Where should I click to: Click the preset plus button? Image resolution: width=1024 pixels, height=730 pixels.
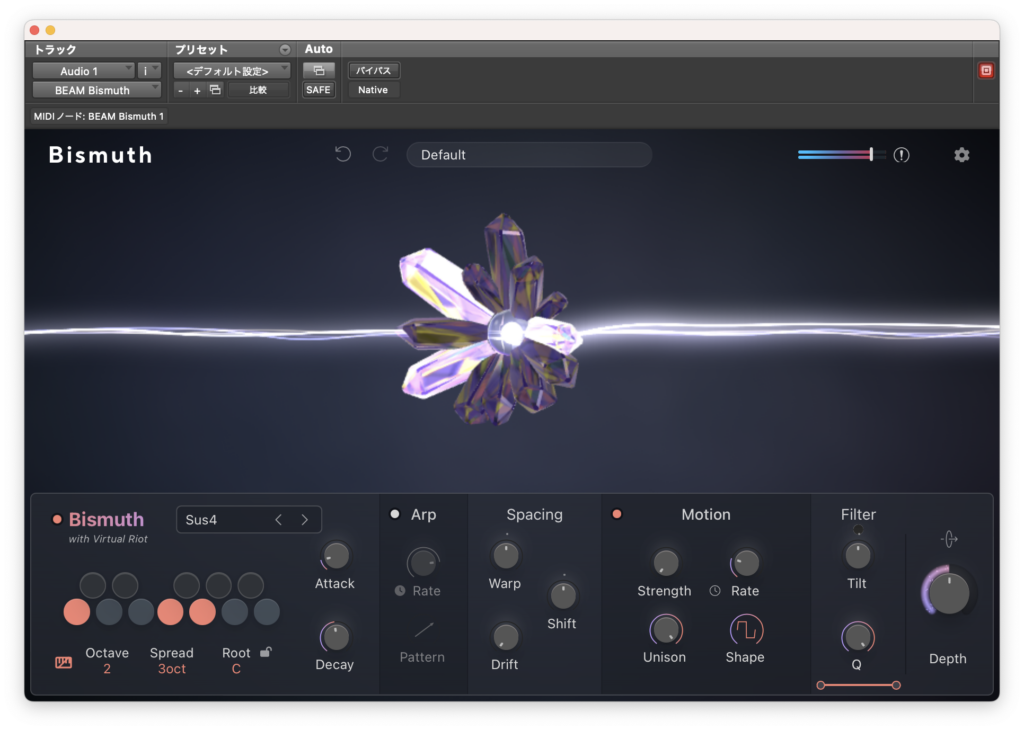pos(197,90)
